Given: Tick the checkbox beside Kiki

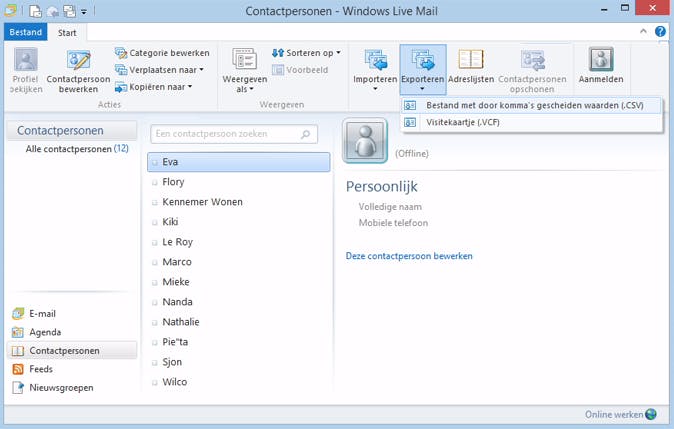Looking at the screenshot, I should tap(155, 223).
